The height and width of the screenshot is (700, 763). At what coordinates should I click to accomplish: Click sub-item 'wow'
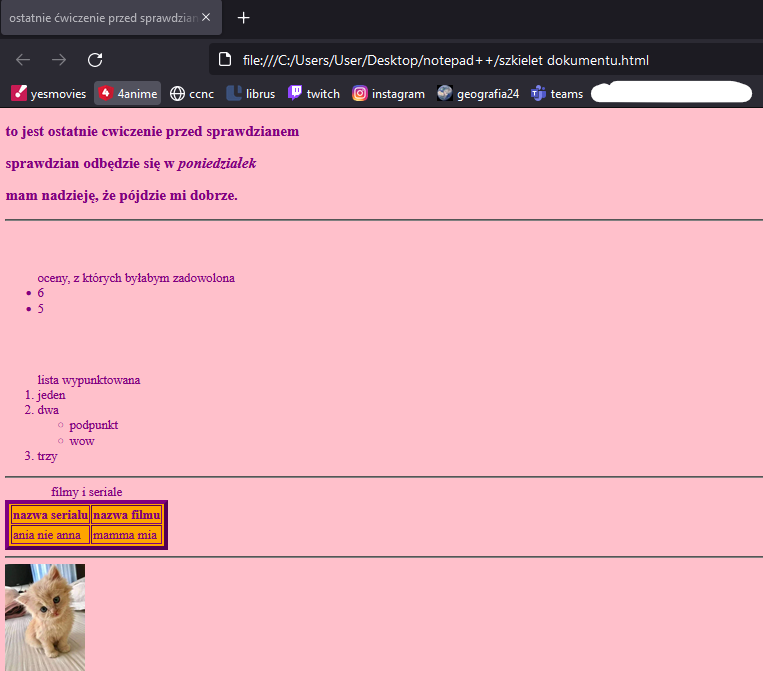82,441
